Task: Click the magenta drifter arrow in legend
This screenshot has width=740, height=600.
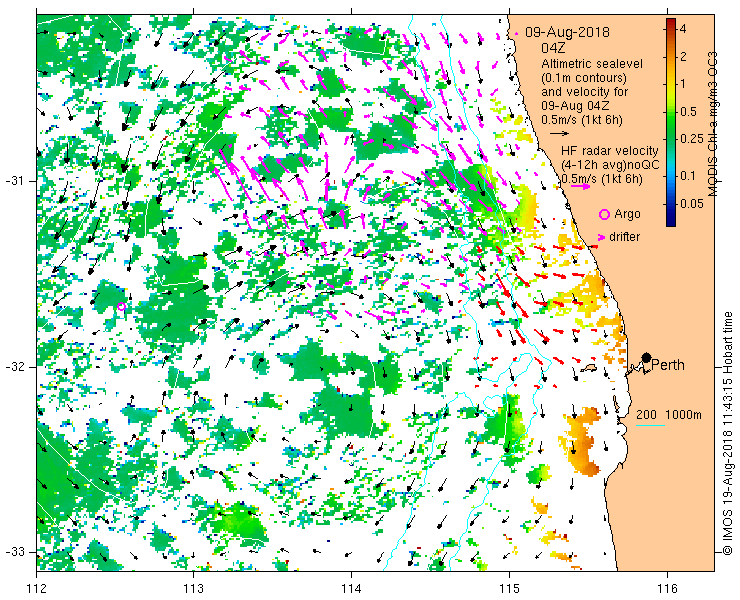Action: coord(601,237)
